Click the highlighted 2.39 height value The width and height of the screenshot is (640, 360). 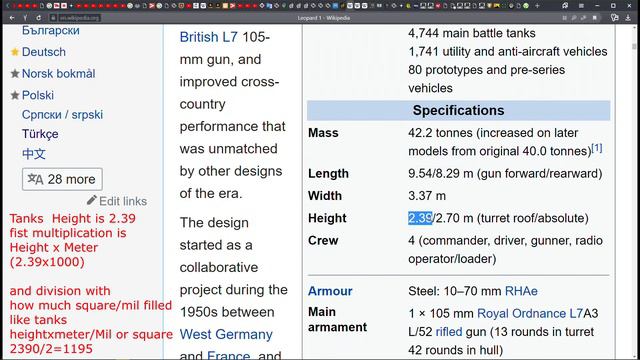[x=420, y=218]
